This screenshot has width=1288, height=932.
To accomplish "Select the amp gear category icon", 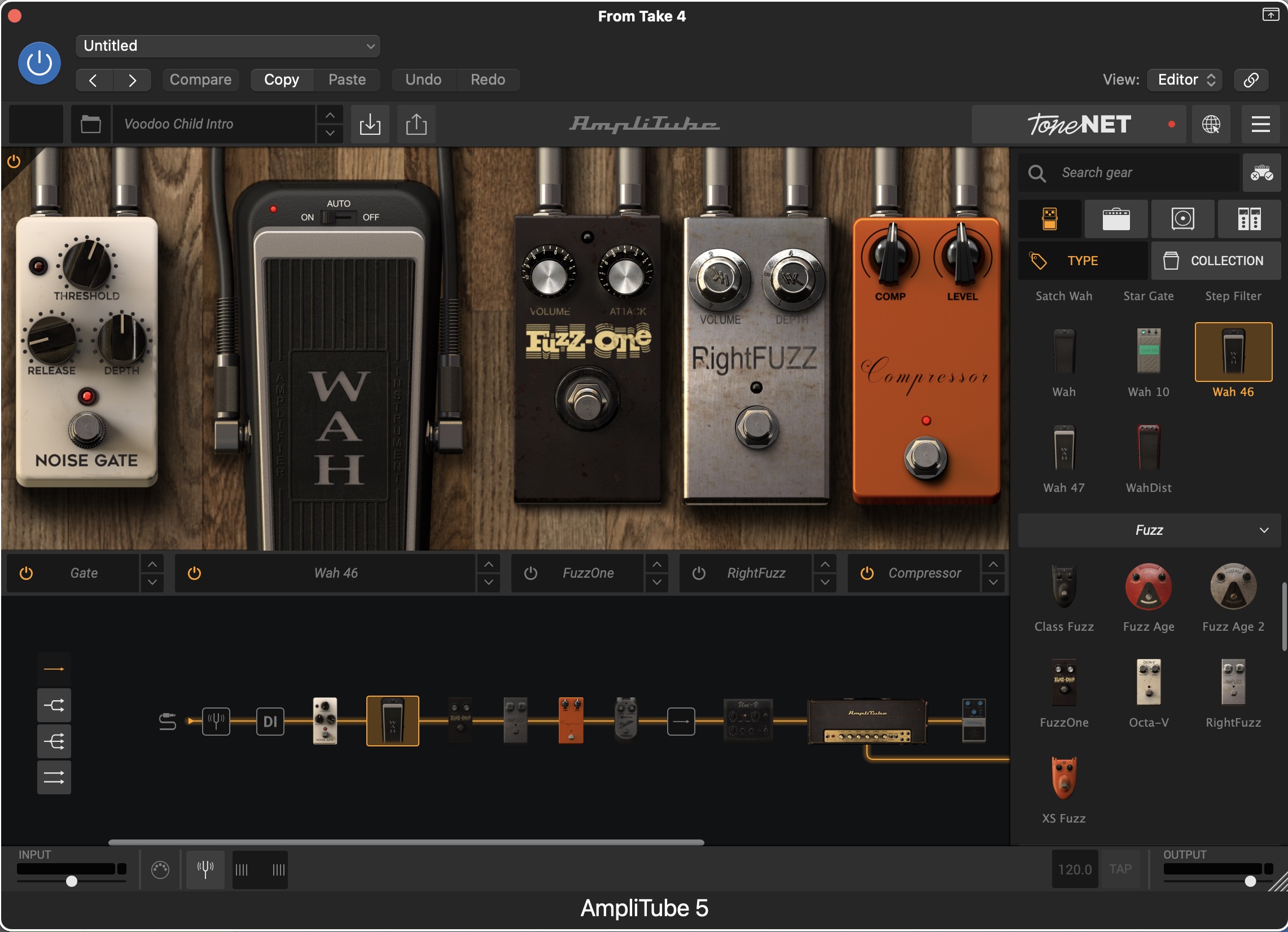I will coord(1116,219).
